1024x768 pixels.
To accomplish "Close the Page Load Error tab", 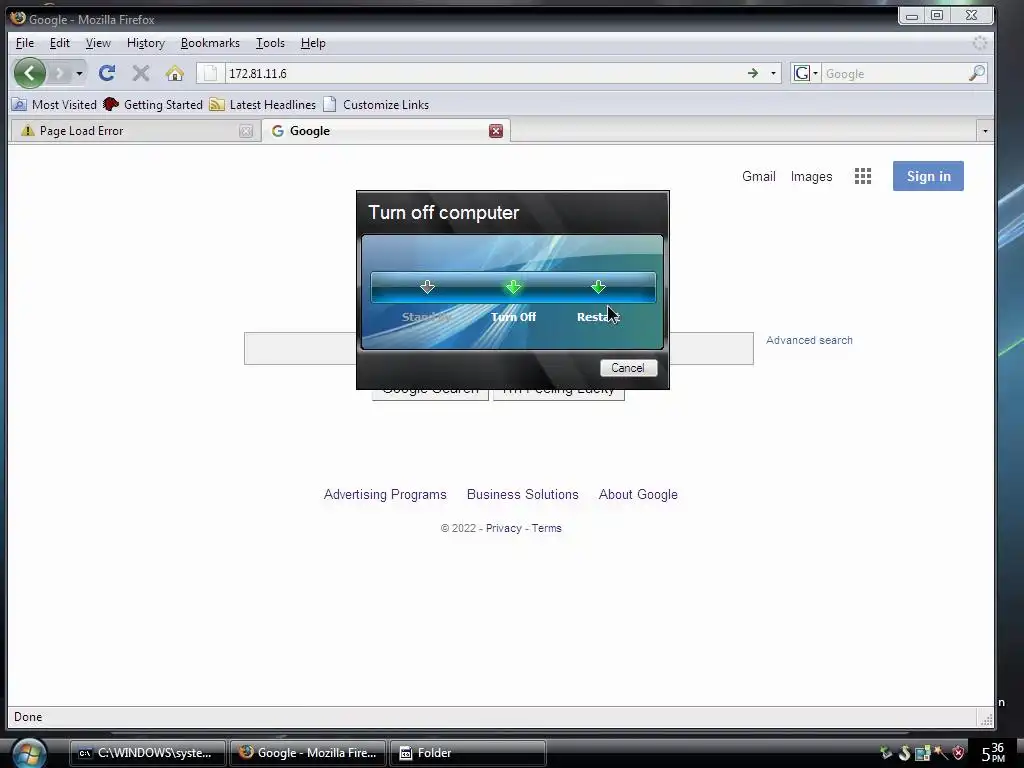I will pos(246,131).
